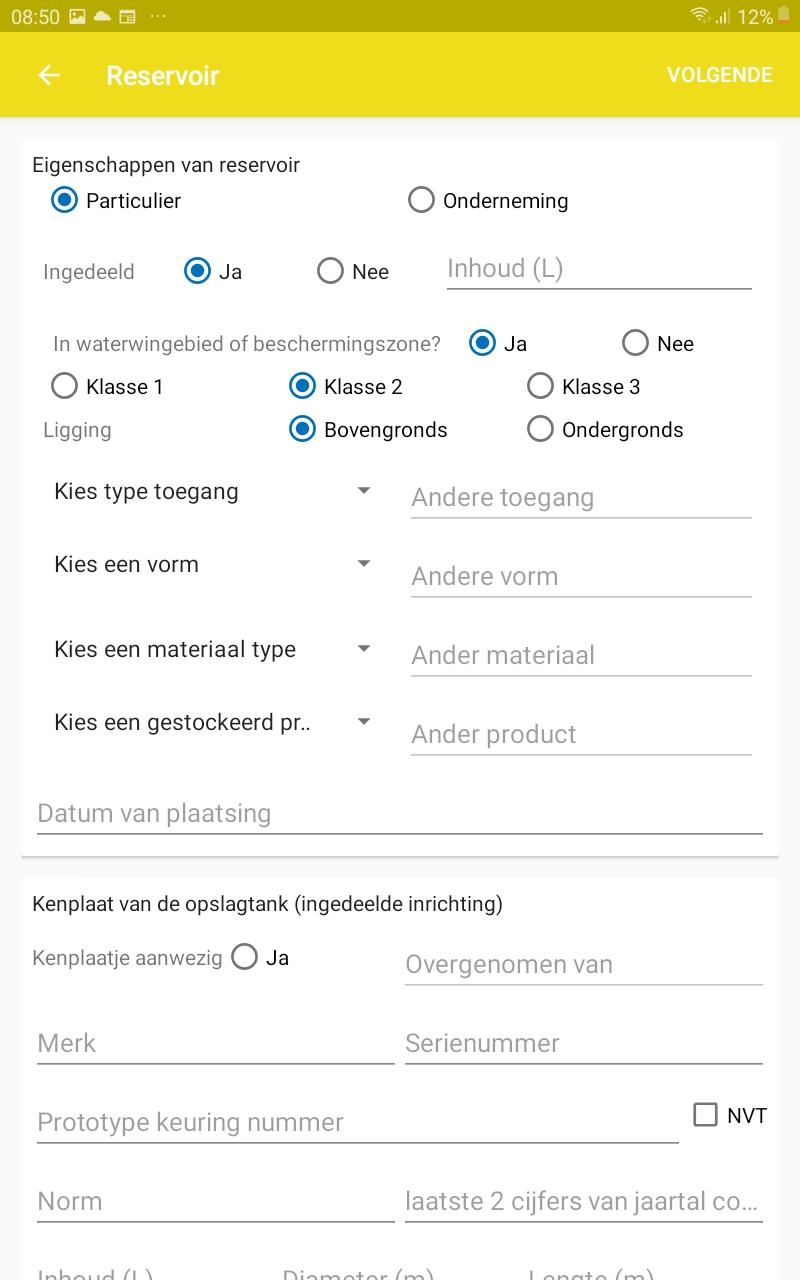Tap the Datum van plaatsing field
Screen dimensions: 800x1280
400,813
